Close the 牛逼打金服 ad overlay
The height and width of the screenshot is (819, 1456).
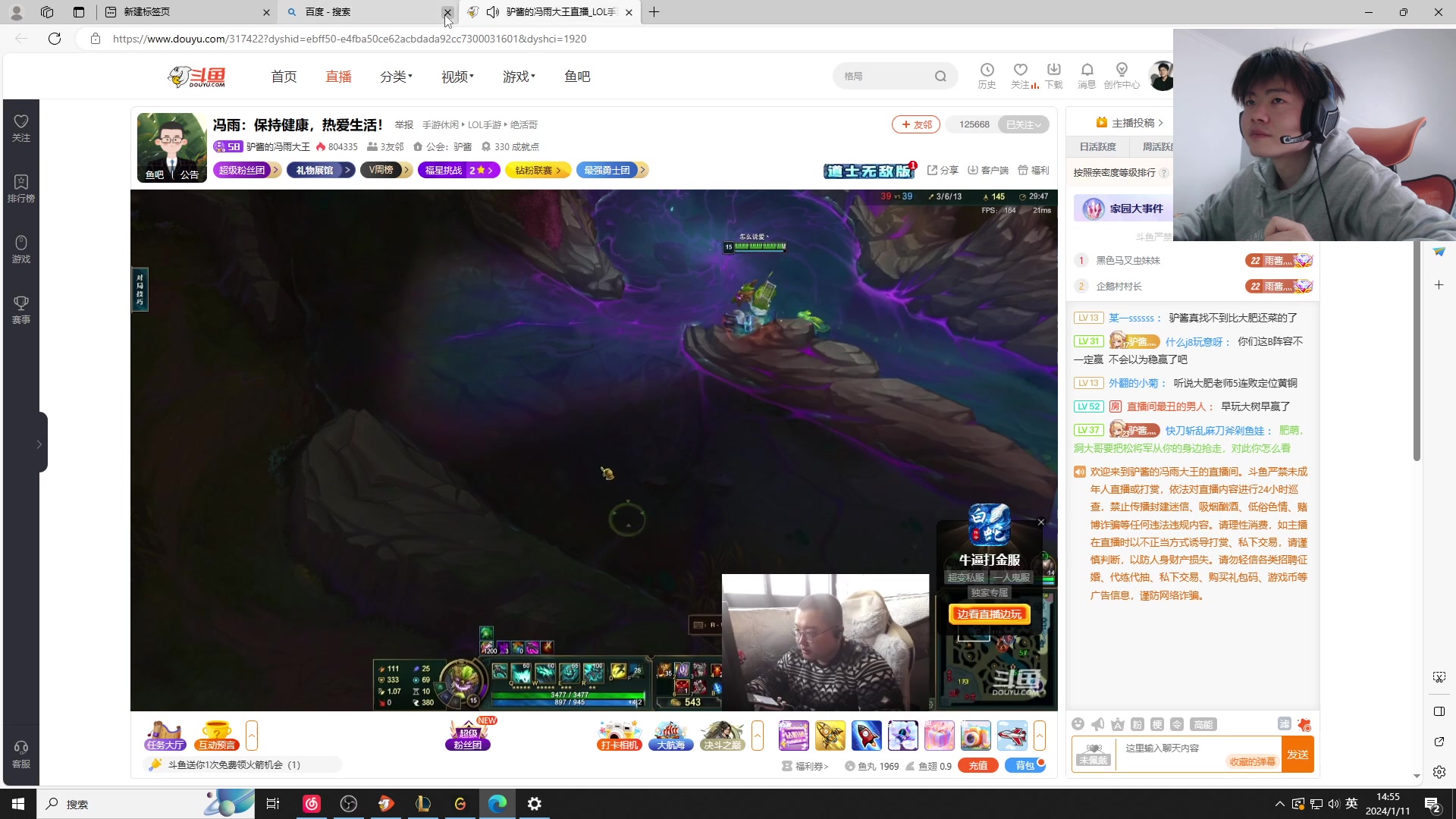(1041, 522)
